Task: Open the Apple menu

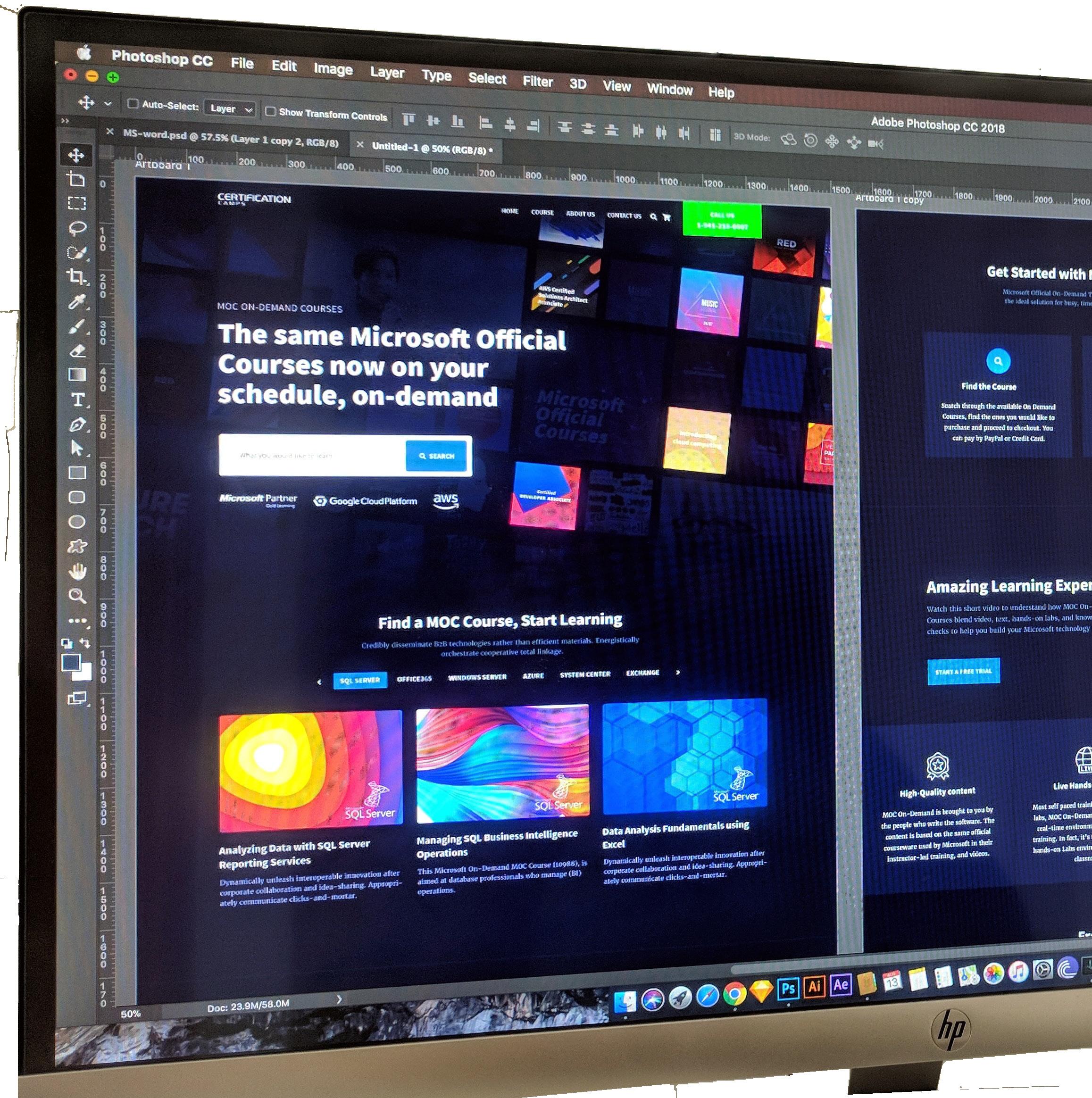Action: pos(84,53)
